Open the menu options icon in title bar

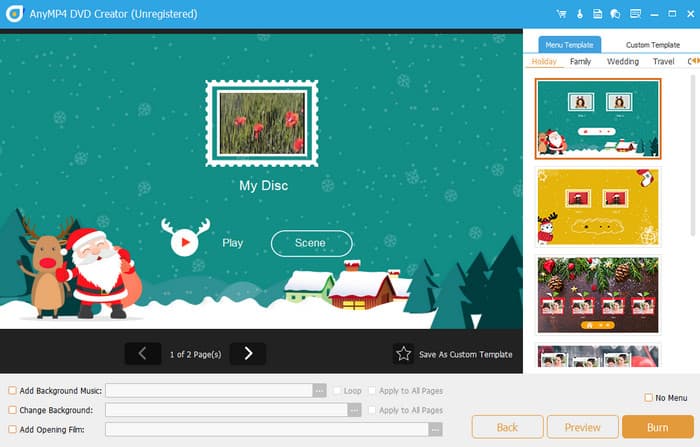pyautogui.click(x=635, y=14)
